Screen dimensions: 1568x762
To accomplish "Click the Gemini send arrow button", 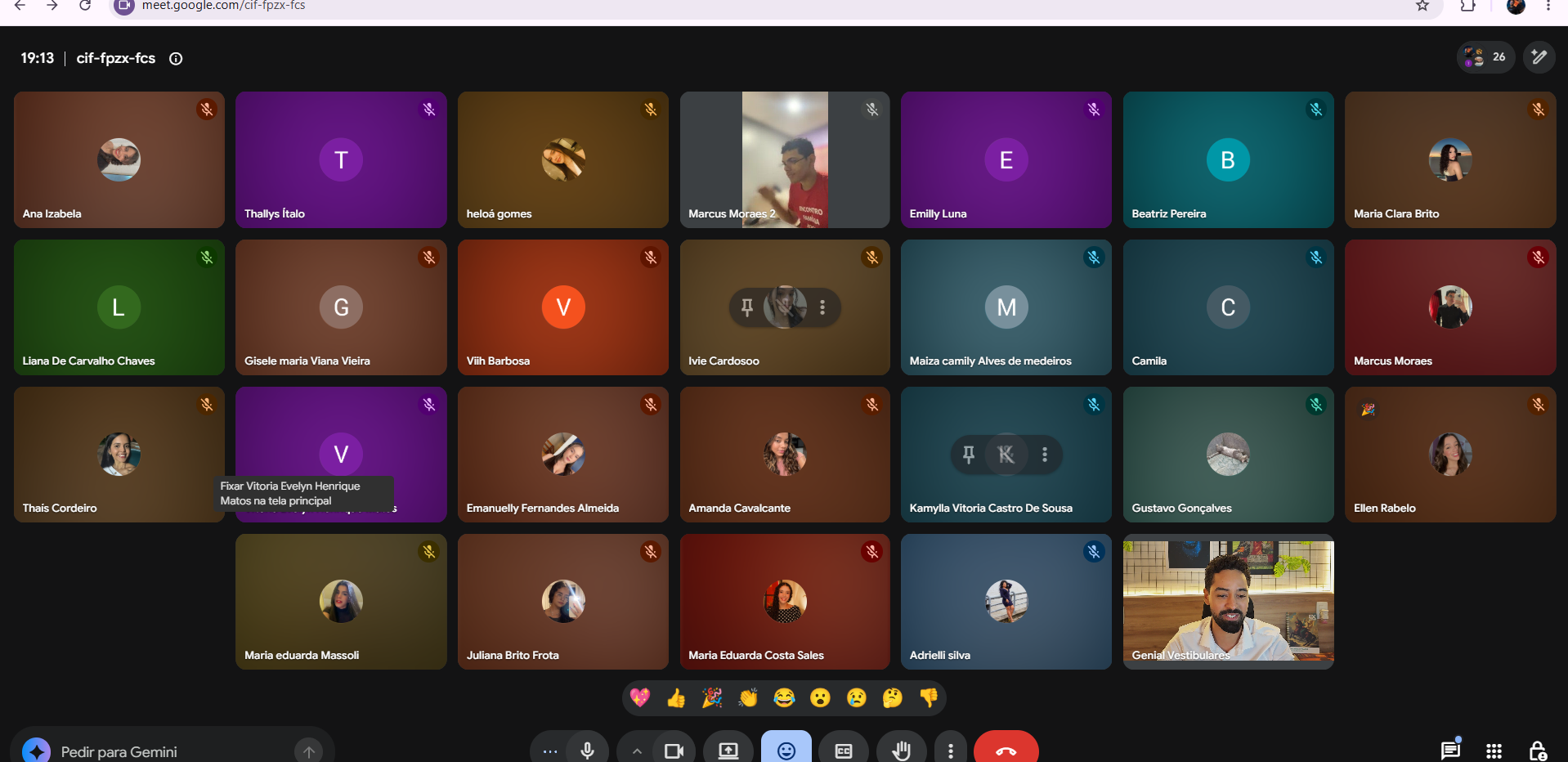I will coord(309,751).
